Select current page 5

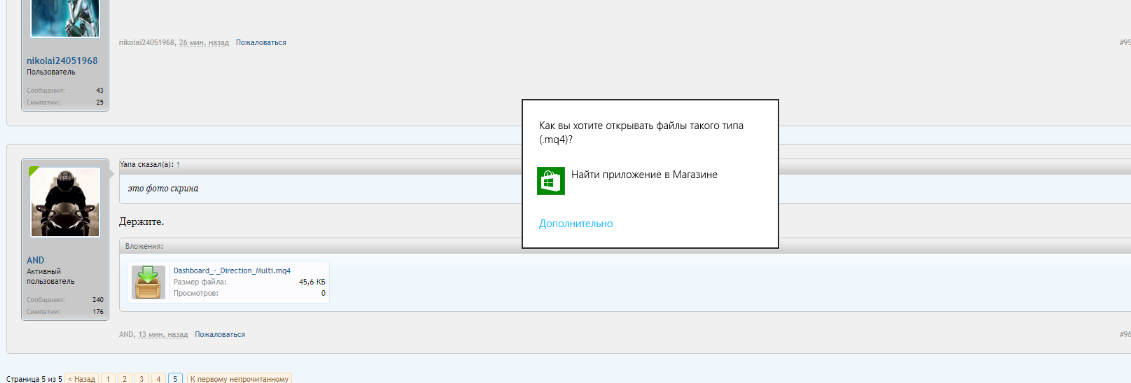175,379
